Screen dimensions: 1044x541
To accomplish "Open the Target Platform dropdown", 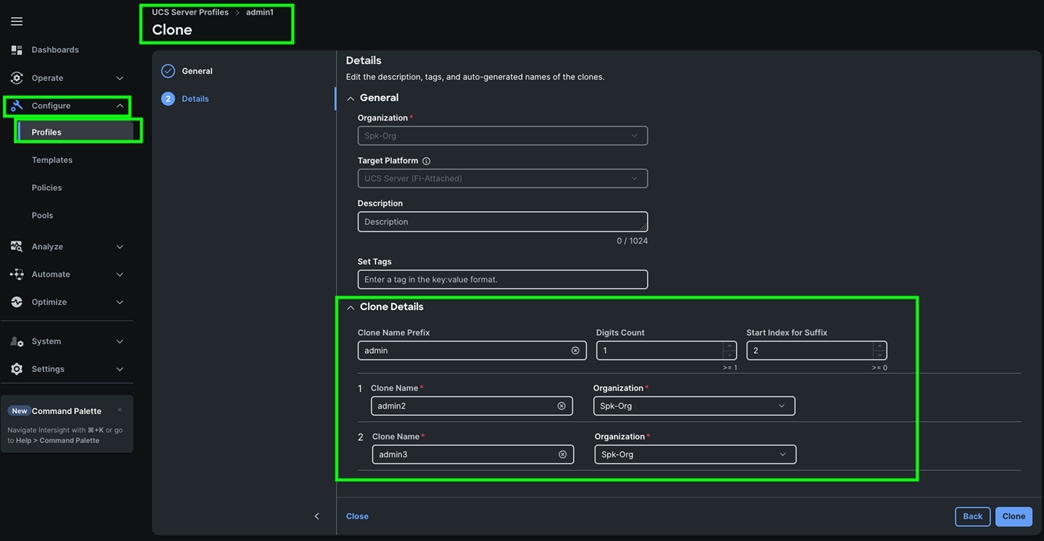I will click(503, 178).
